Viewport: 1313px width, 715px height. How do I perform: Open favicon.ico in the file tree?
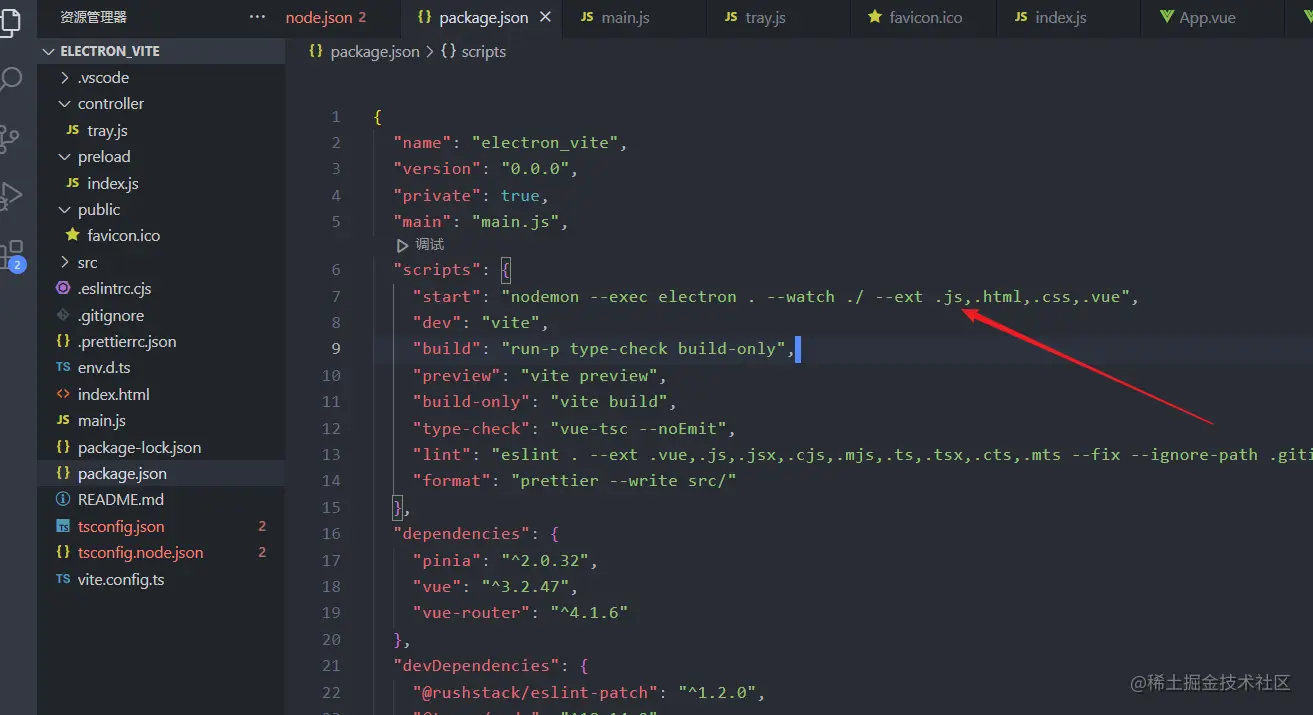point(161,235)
